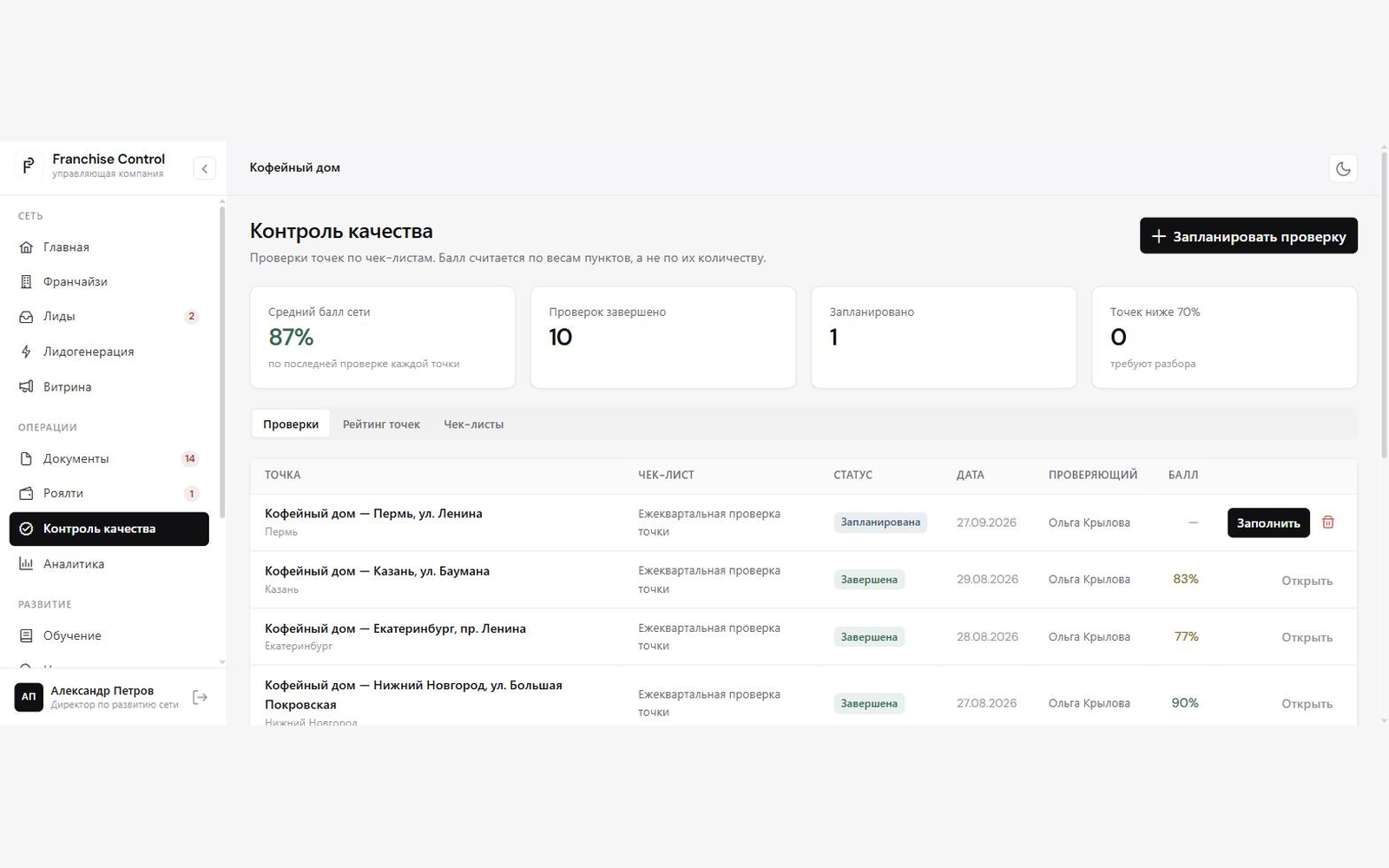Open Главная in the sidebar

(x=109, y=247)
